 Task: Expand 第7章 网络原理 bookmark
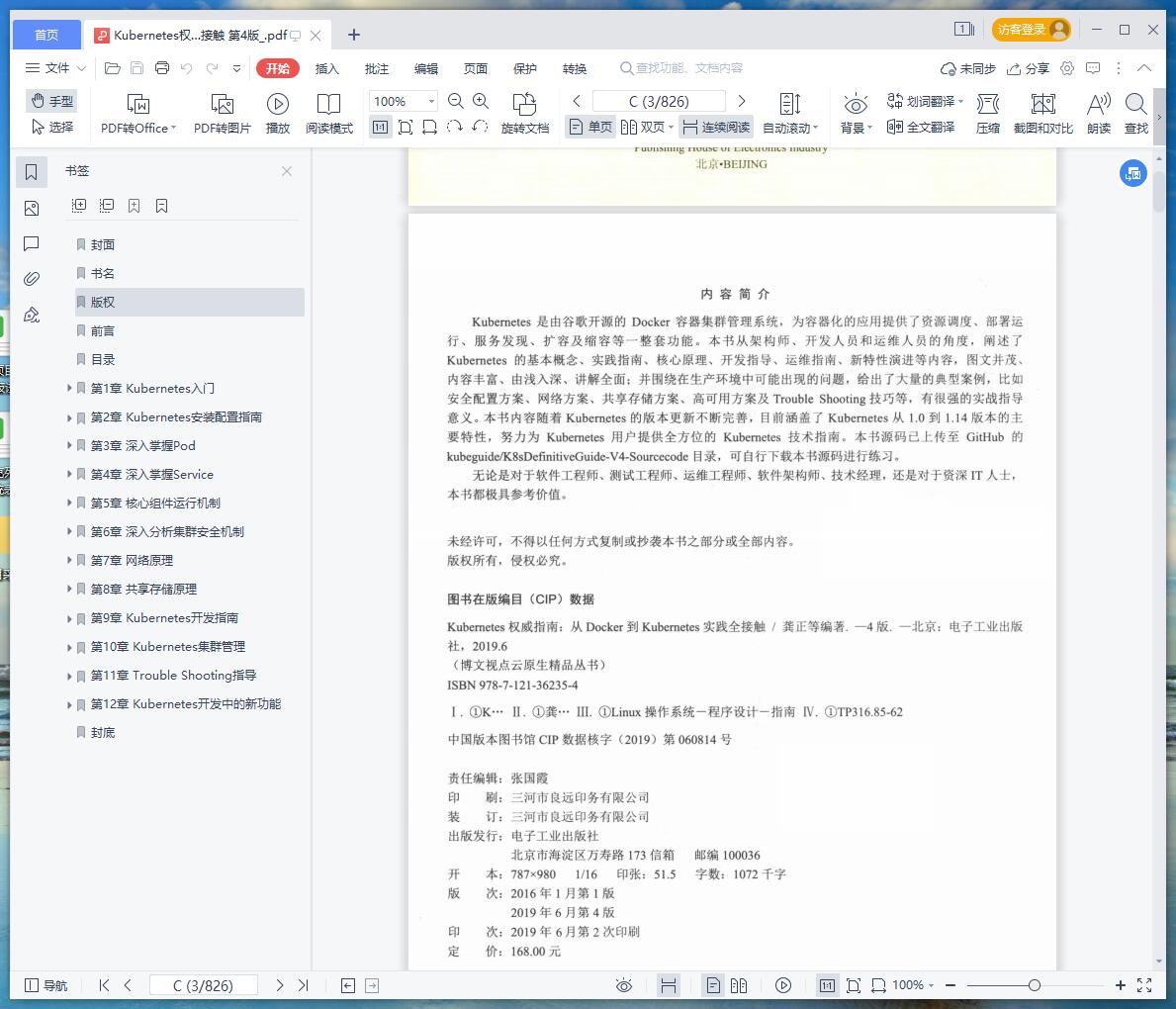click(69, 560)
